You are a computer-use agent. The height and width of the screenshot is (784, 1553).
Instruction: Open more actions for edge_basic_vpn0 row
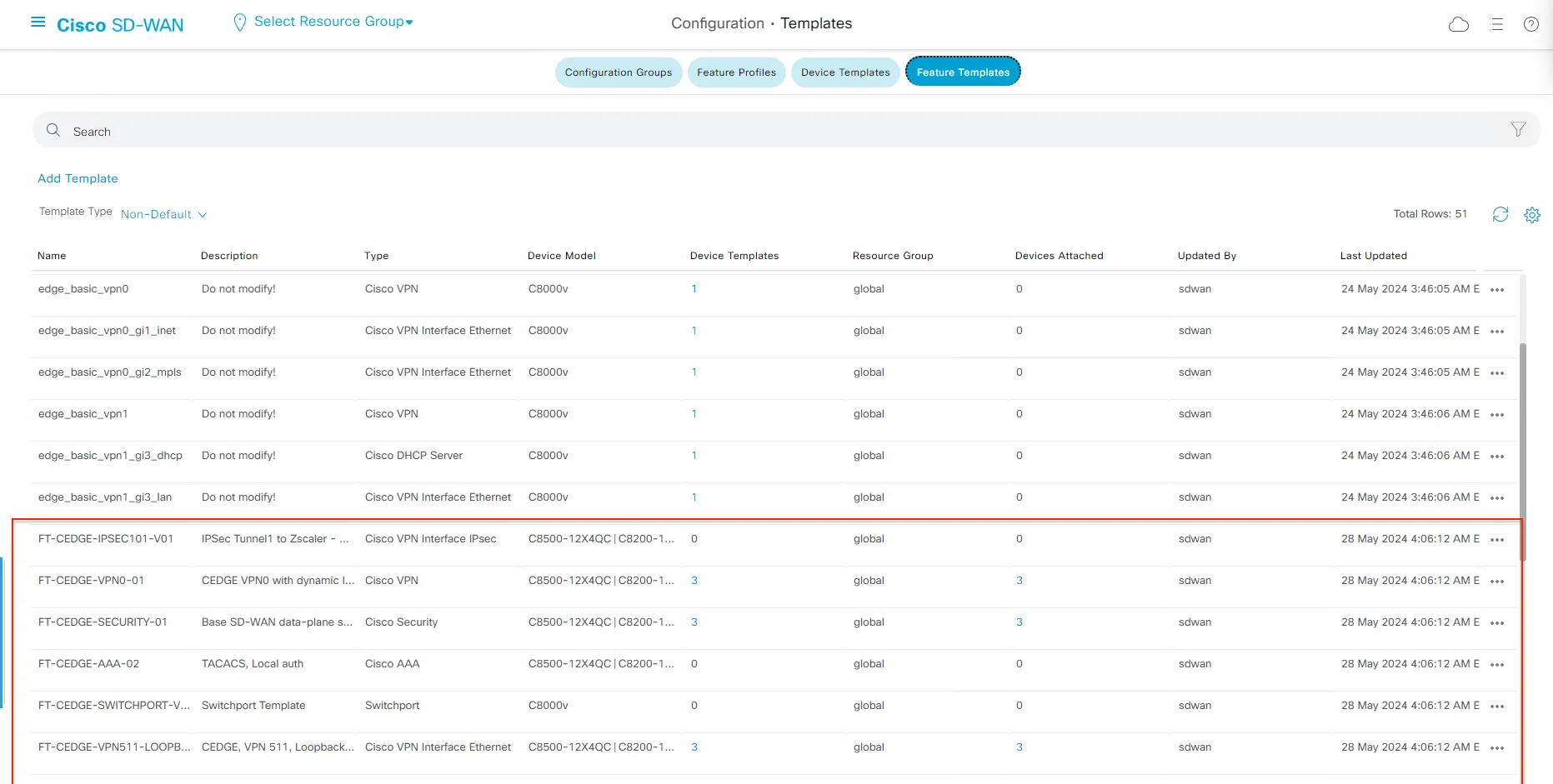[1497, 290]
